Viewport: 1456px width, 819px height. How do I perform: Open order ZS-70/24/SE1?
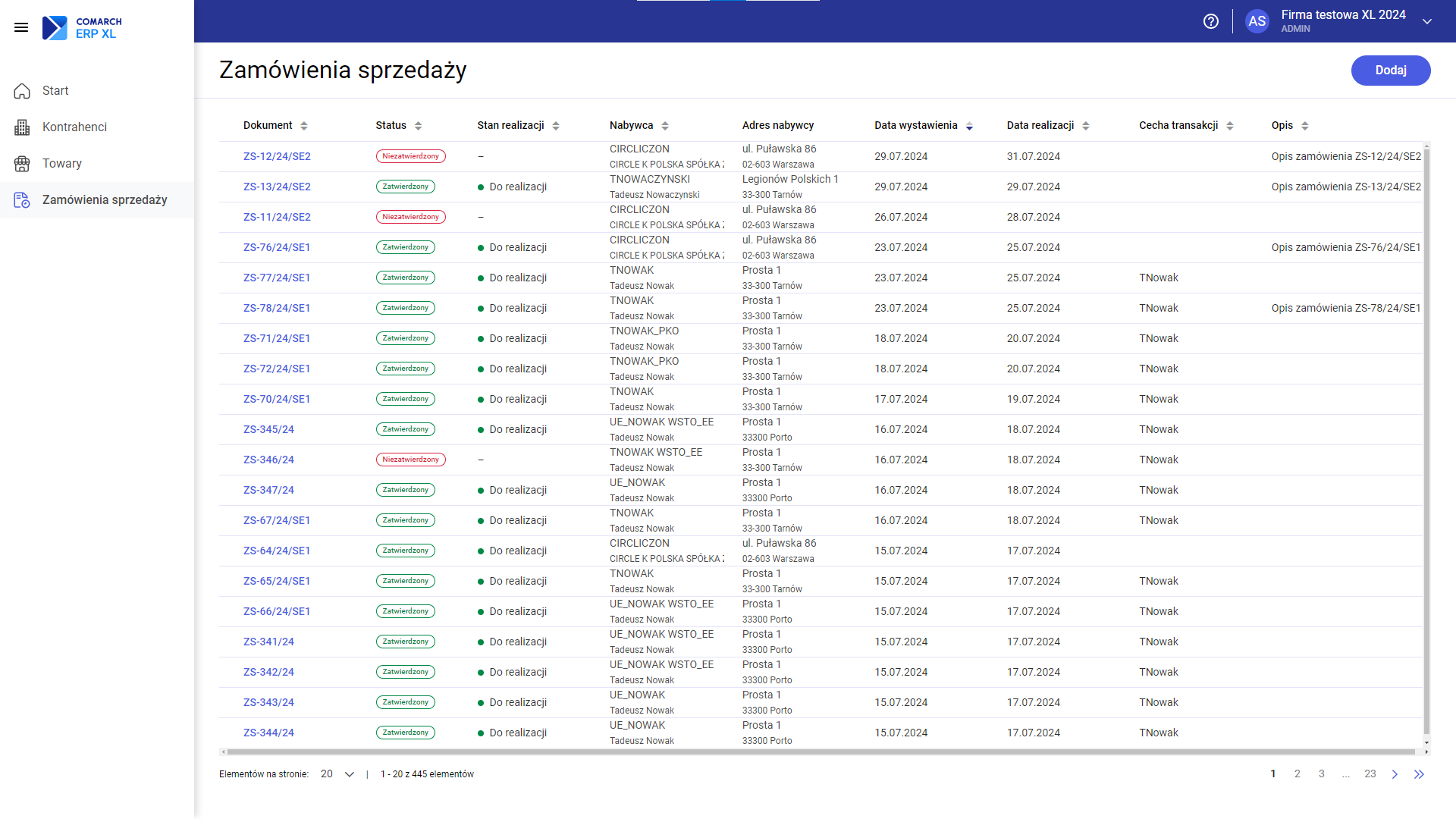[x=277, y=400]
